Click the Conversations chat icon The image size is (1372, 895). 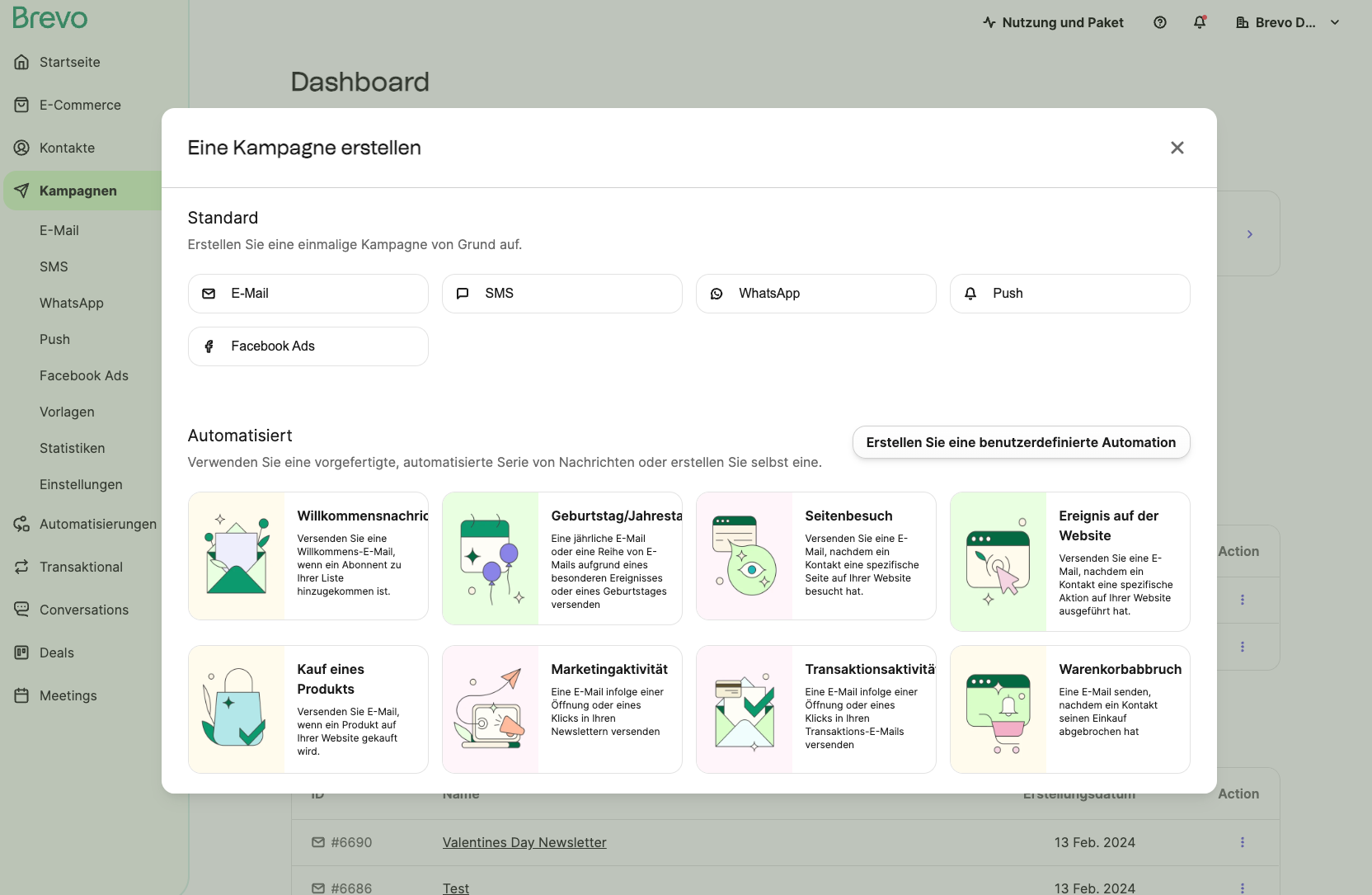pyautogui.click(x=21, y=610)
